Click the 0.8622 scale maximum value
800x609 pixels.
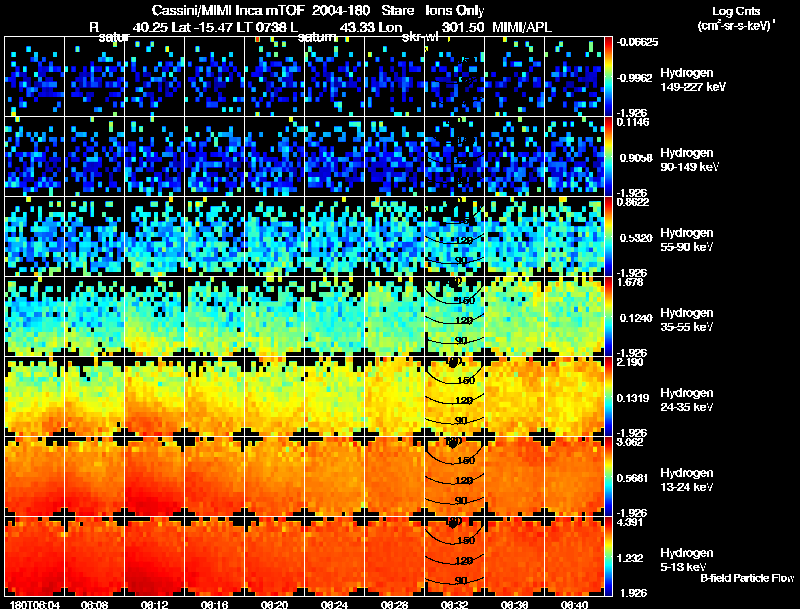[x=633, y=202]
